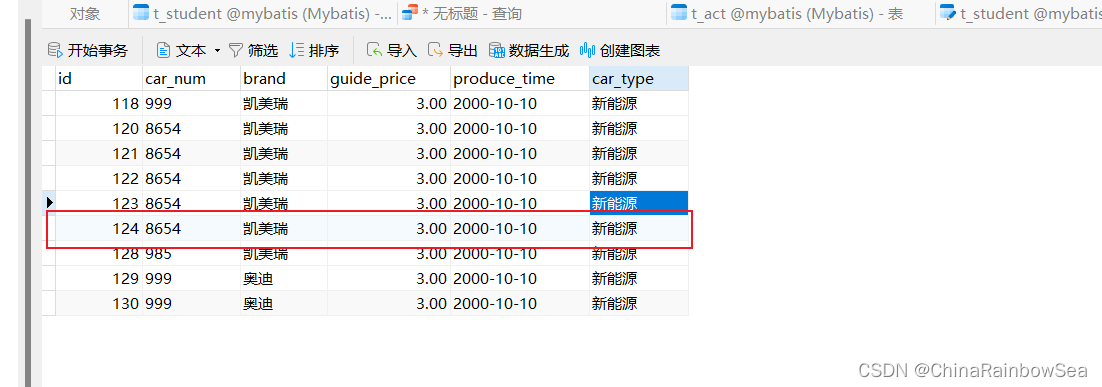Select the guide_price column header

coord(389,79)
